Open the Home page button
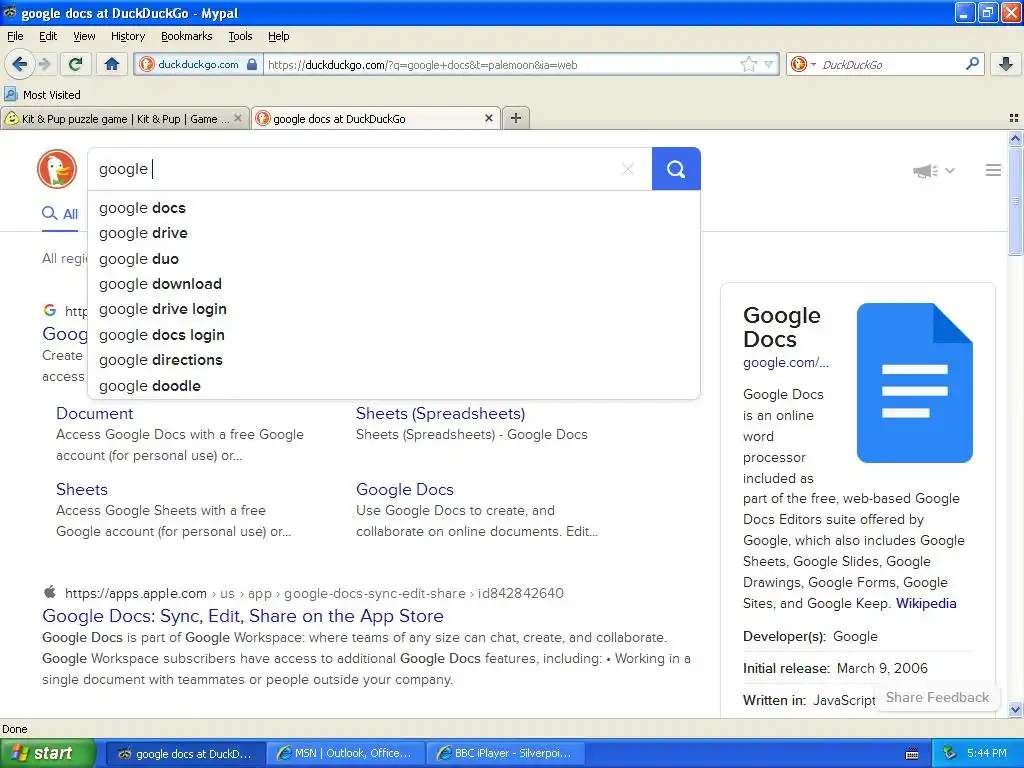Viewport: 1024px width, 768px height. click(112, 64)
